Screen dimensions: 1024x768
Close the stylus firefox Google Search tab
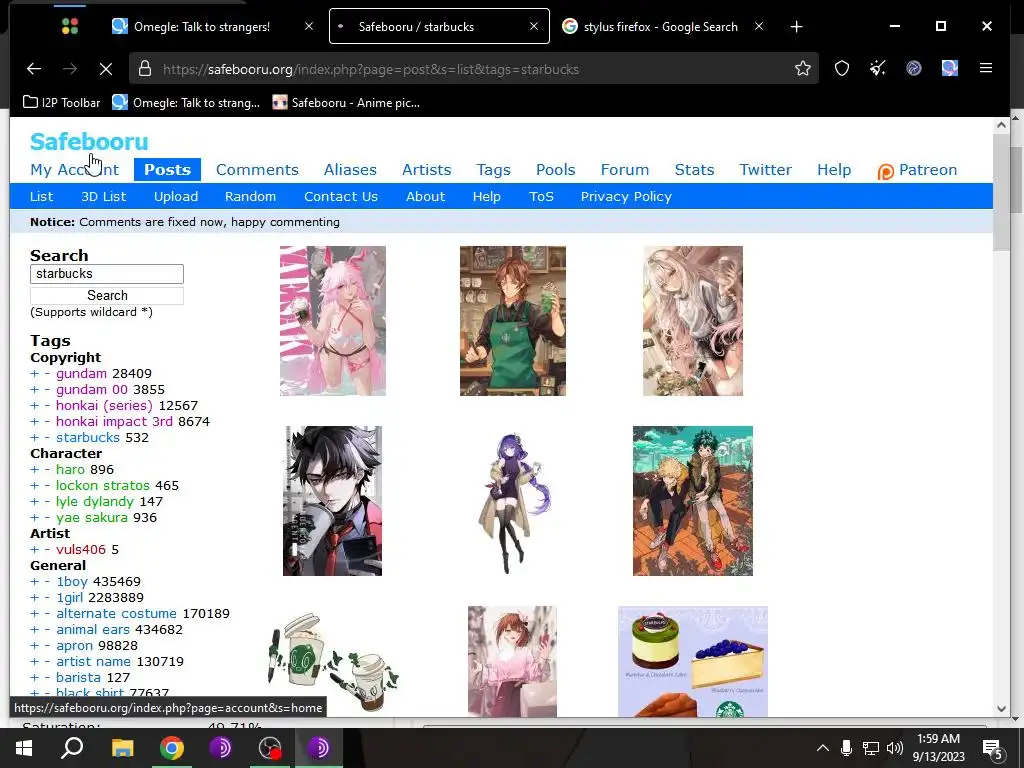click(x=758, y=26)
